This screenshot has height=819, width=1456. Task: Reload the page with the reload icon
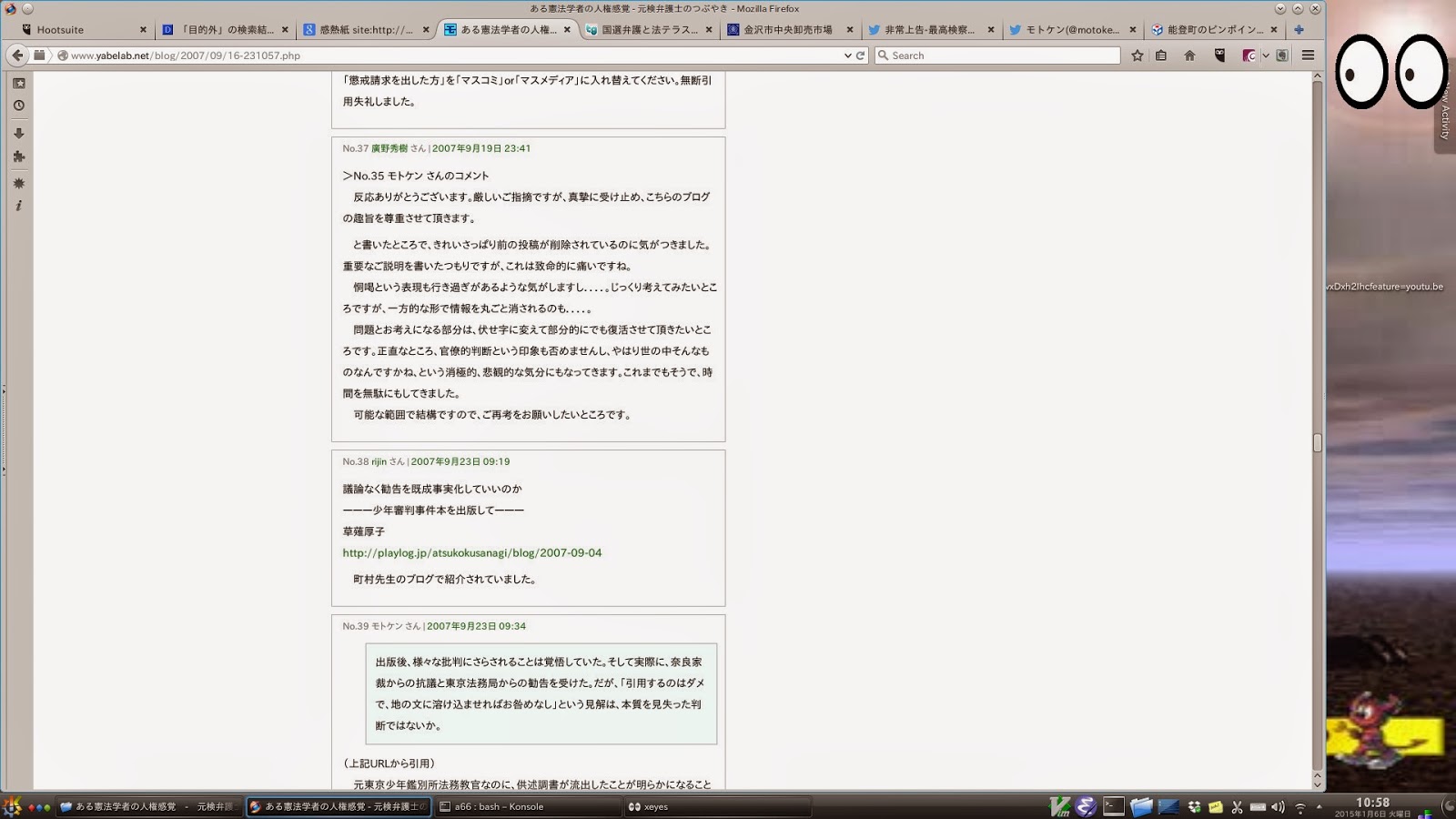[x=860, y=56]
